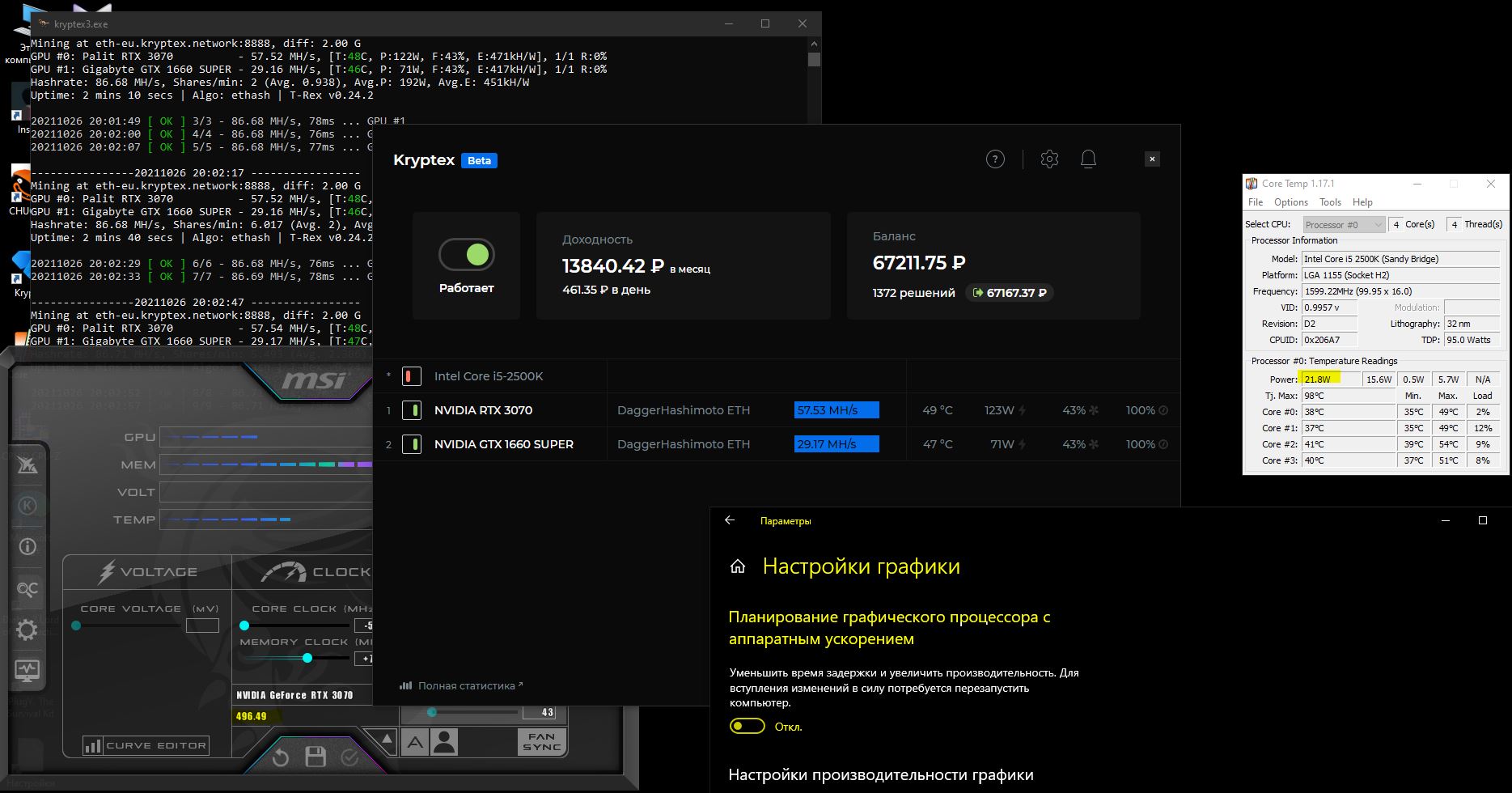Click the Core Clock slider handle
The width and height of the screenshot is (1512, 793).
coord(244,625)
